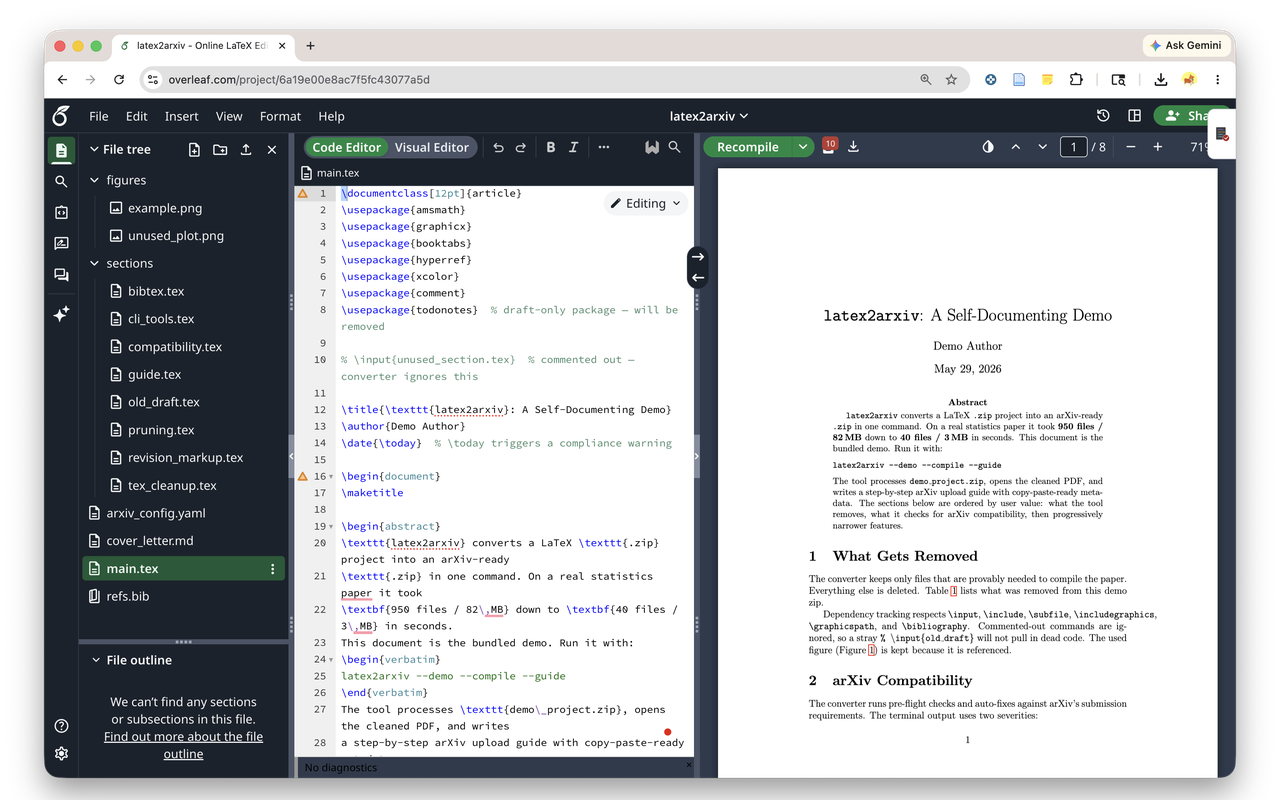
Task: Open compile logs with 10 badge
Action: [829, 146]
